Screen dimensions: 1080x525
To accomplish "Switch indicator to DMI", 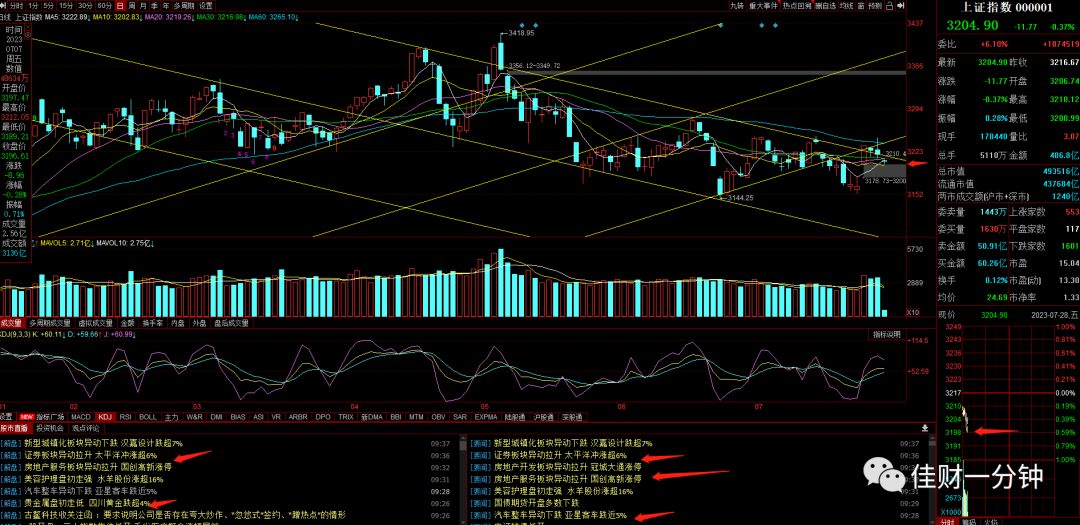I will (216, 417).
